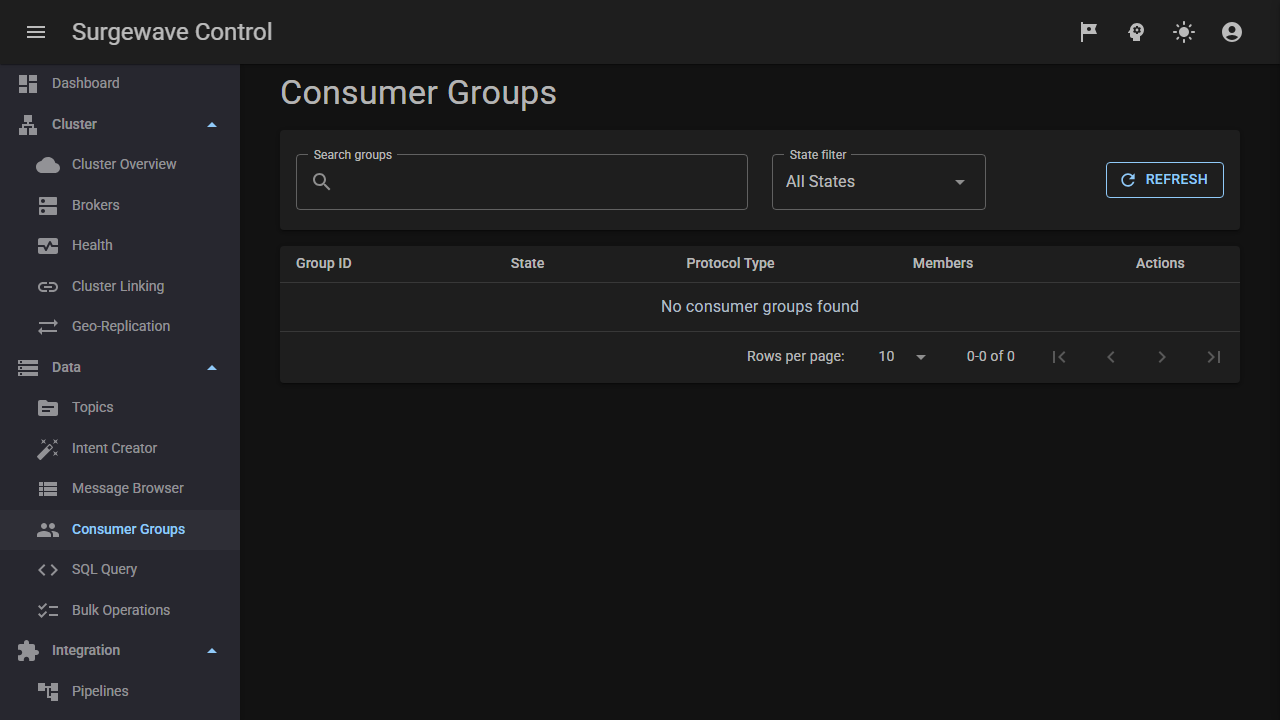Open the State filter dropdown

879,182
